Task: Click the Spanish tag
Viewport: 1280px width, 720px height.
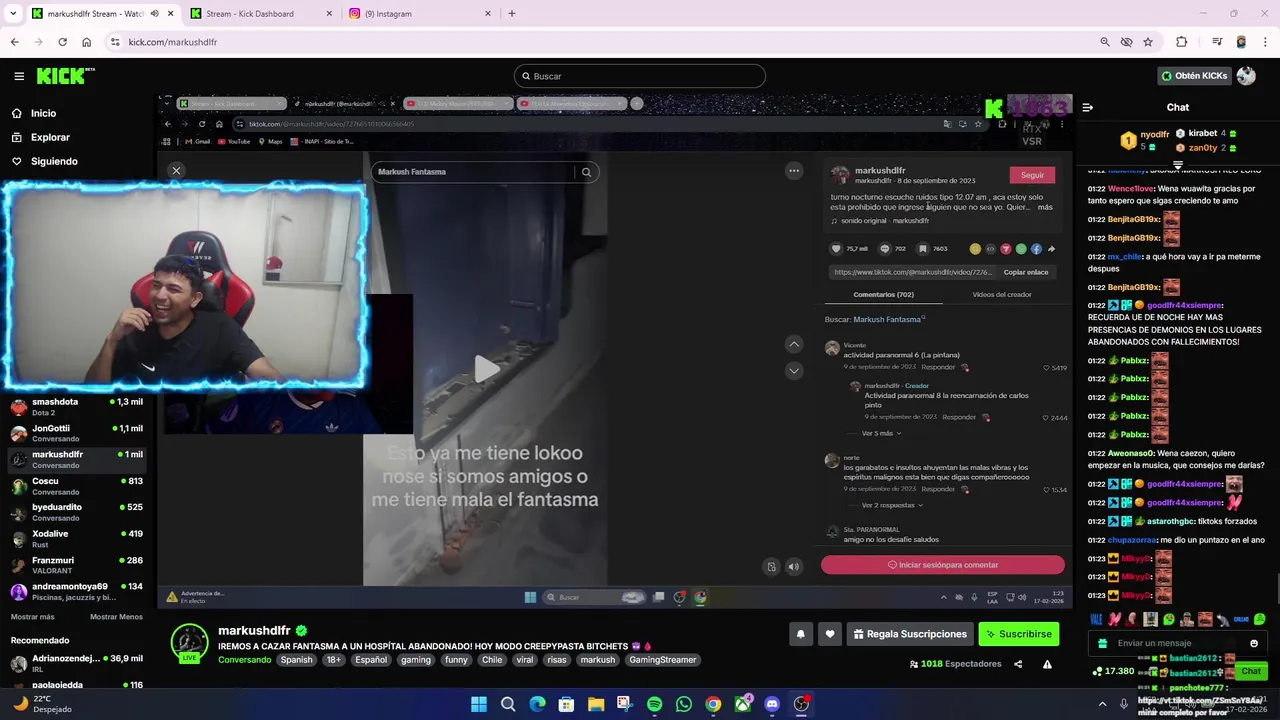Action: [296, 660]
